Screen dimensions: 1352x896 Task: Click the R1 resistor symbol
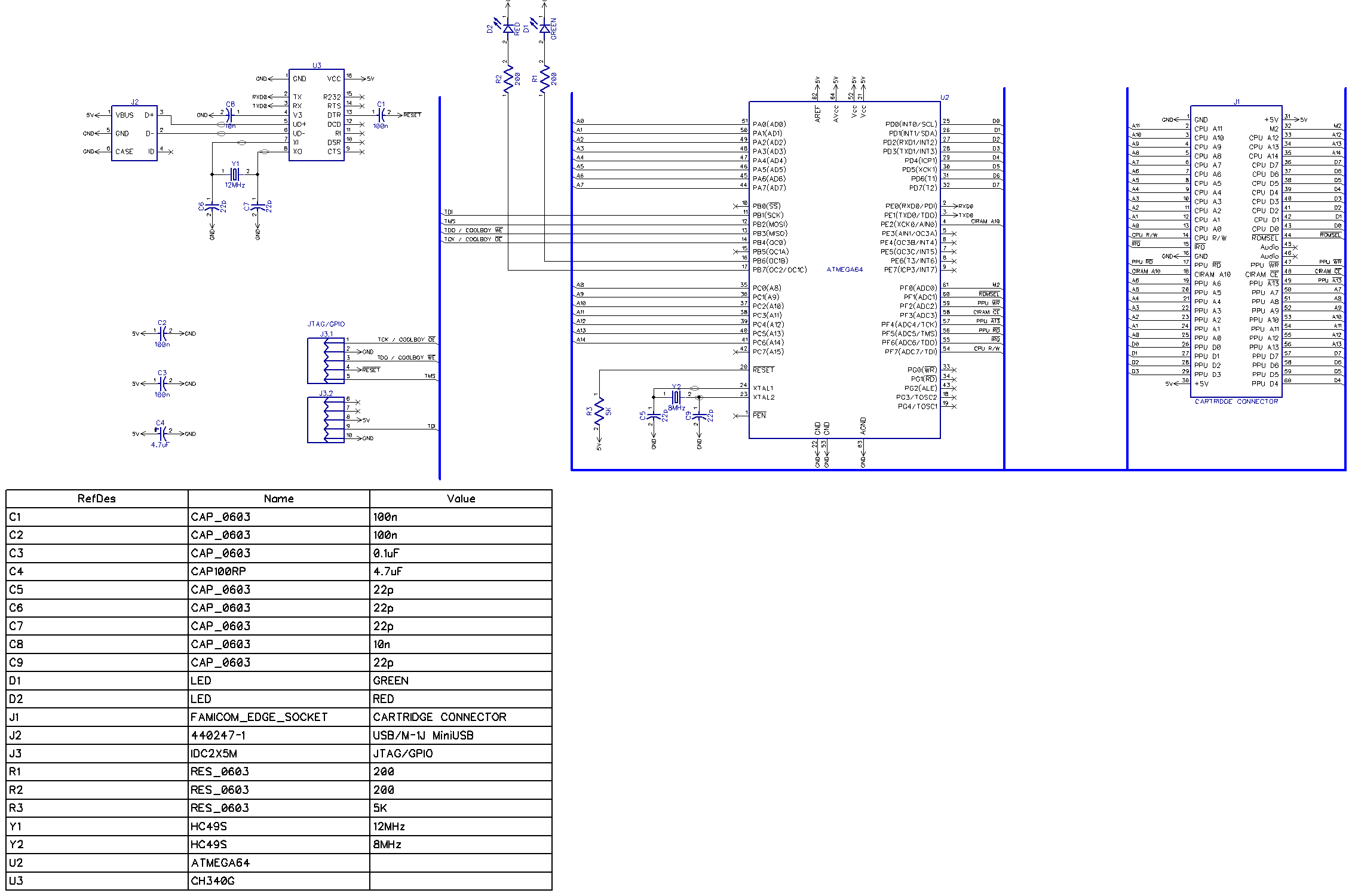click(x=545, y=79)
